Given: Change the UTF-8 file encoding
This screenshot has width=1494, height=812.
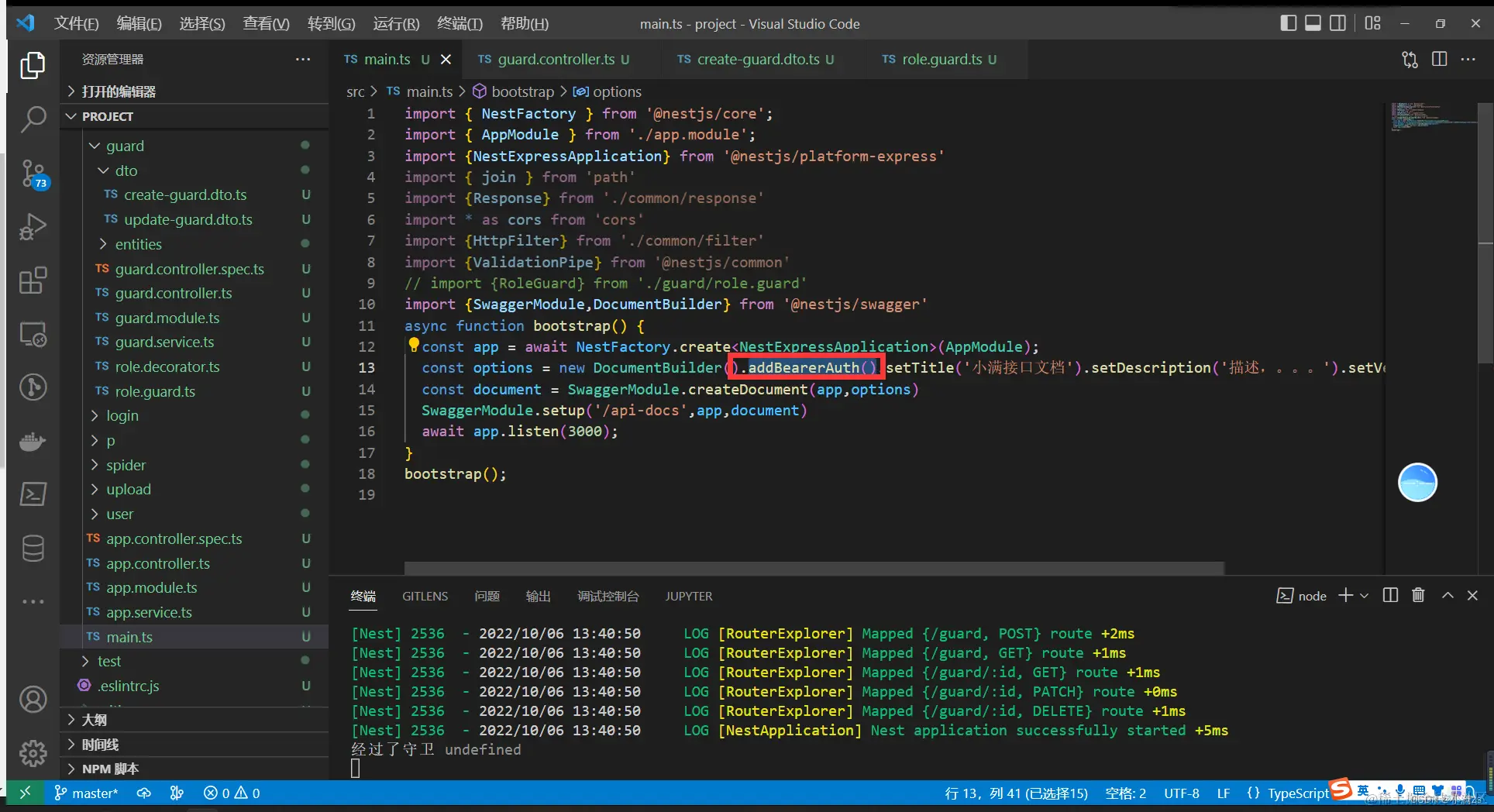Looking at the screenshot, I should 1182,793.
